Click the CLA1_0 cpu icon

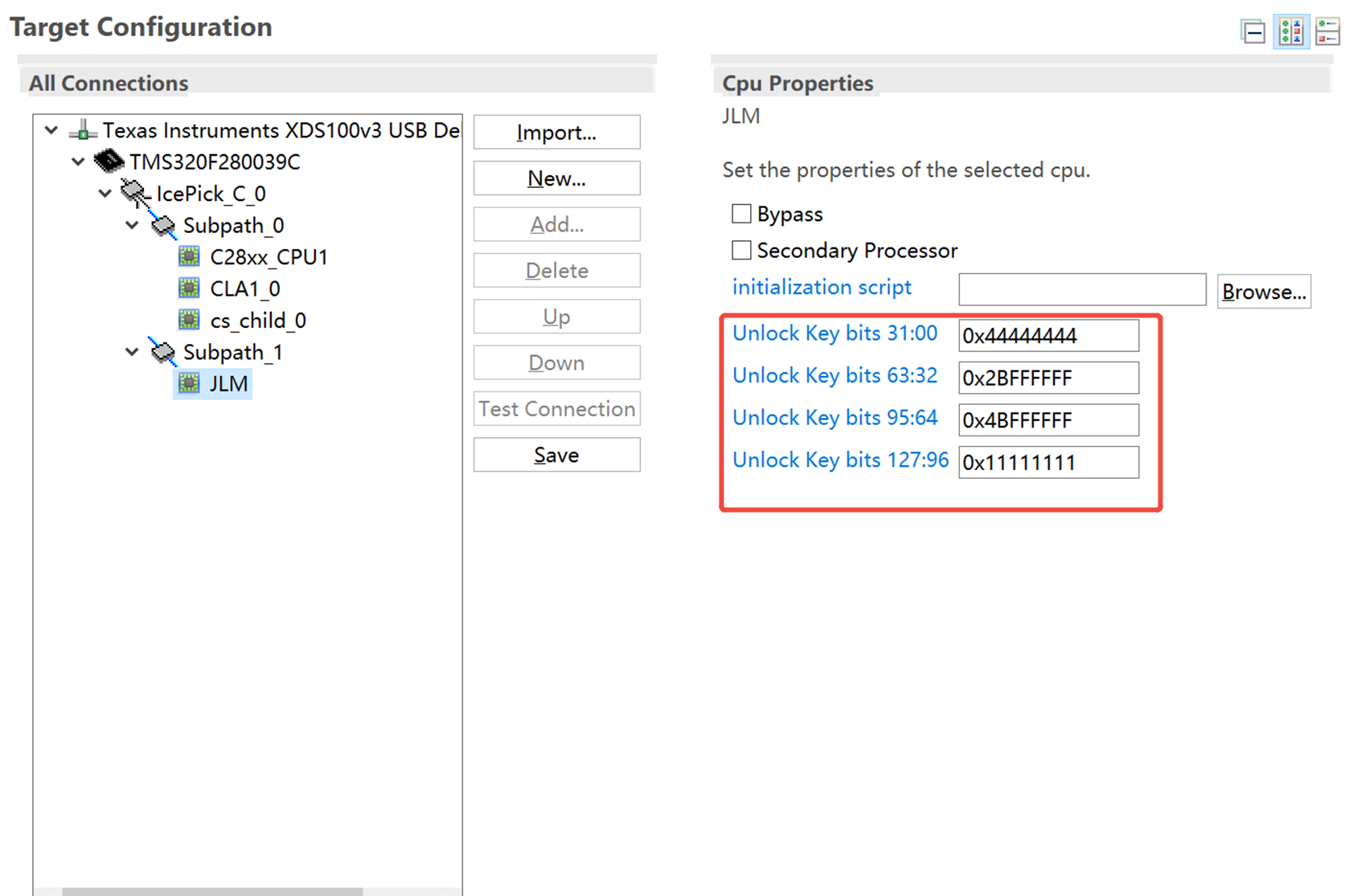(x=189, y=288)
